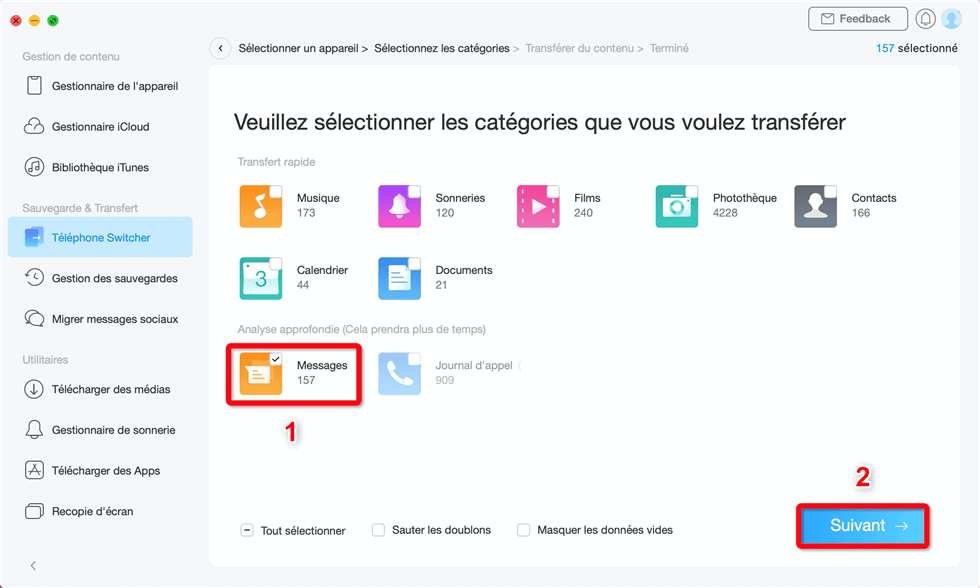Go back using the breadcrumb arrow
The image size is (980, 588).
click(x=220, y=48)
